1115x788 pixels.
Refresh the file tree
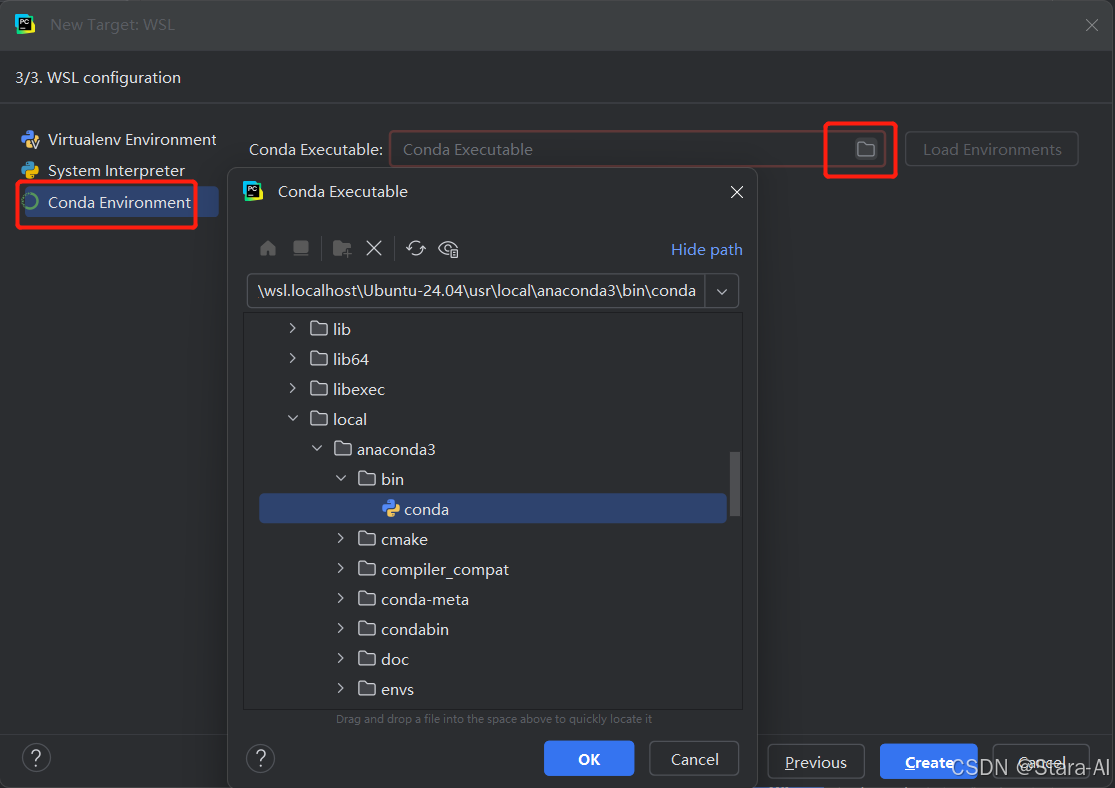(x=416, y=248)
